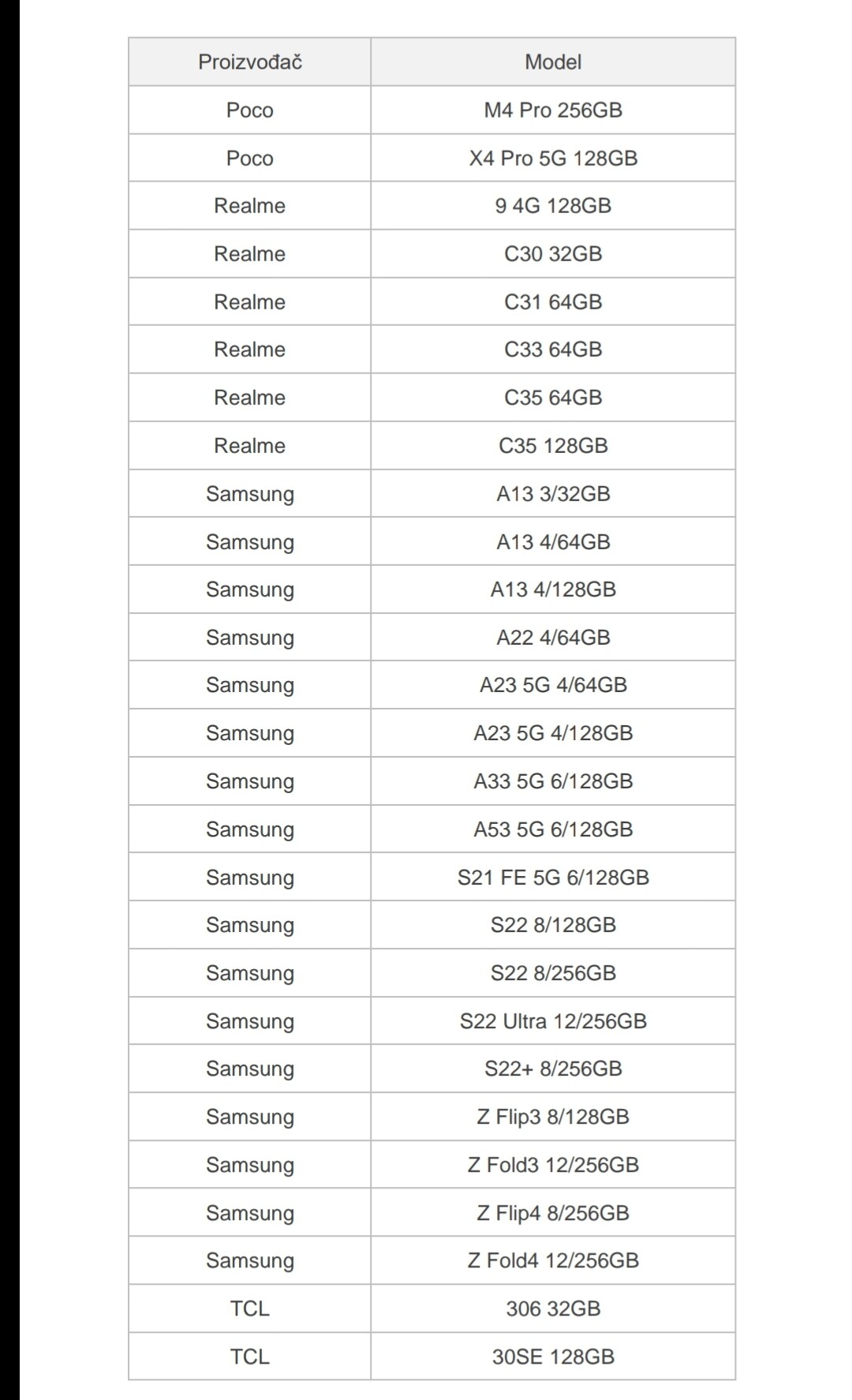The image size is (852, 1400).
Task: Click the 30SE 128GB model cell
Action: pos(553,1357)
